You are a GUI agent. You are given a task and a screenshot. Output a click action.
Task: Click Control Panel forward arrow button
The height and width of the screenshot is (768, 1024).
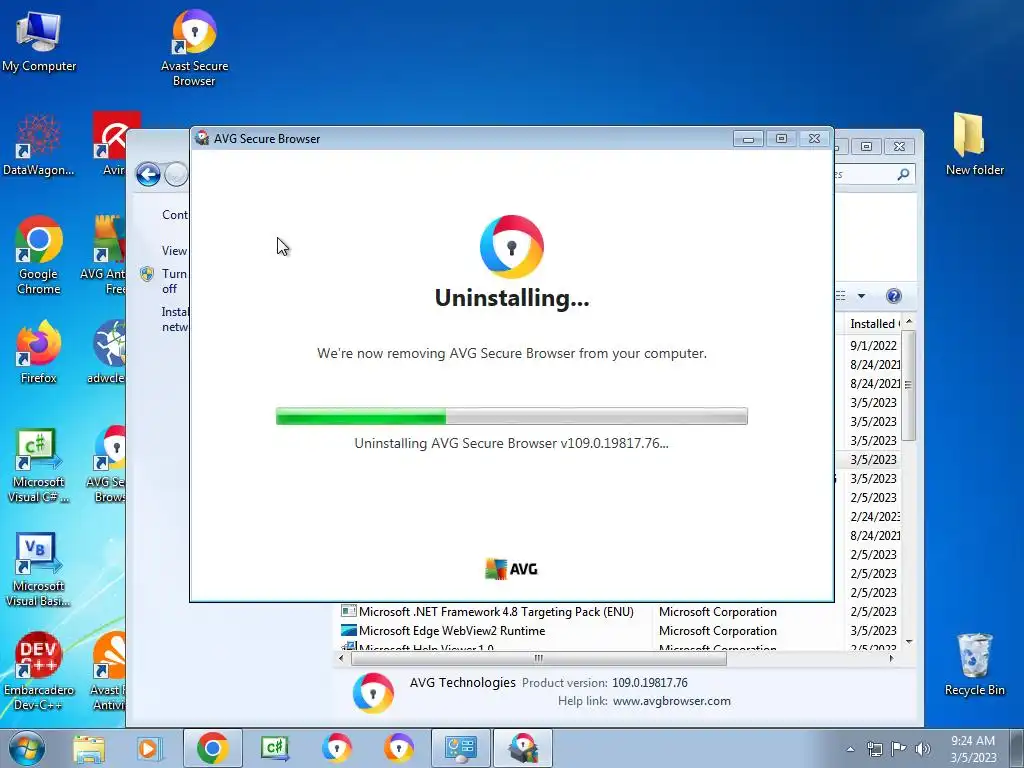176,174
